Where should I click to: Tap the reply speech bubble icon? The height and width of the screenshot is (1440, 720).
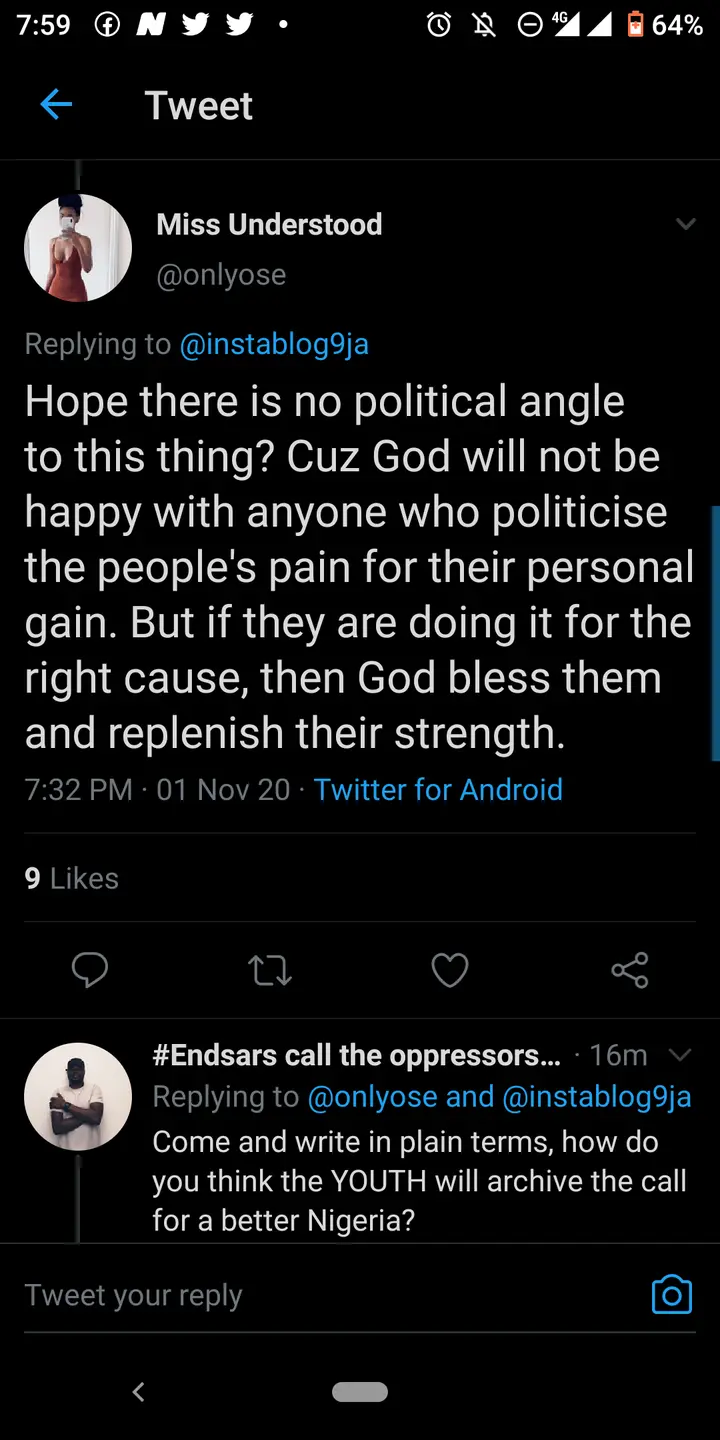point(90,969)
